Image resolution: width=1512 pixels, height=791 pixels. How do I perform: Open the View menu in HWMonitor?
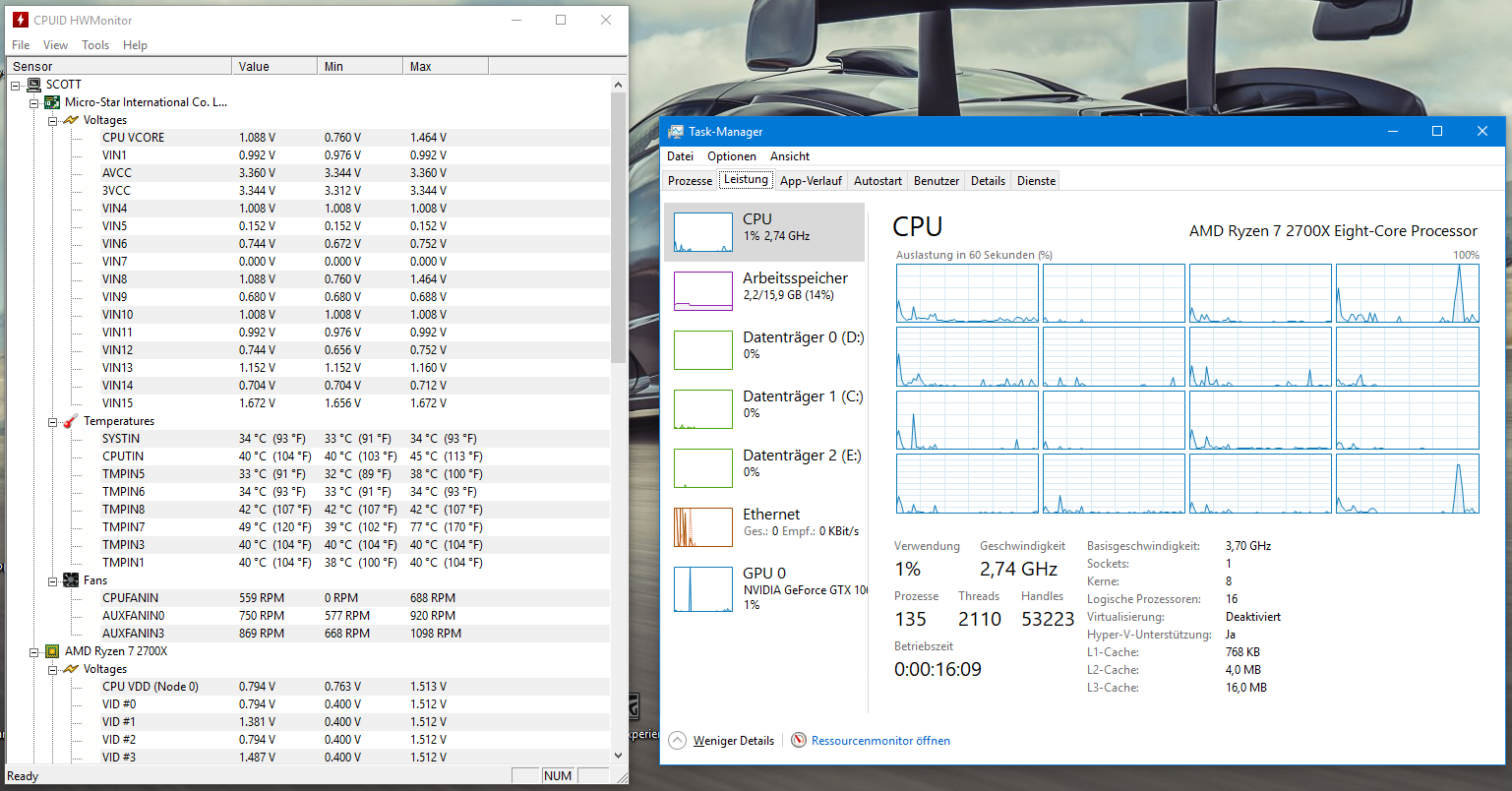click(55, 45)
